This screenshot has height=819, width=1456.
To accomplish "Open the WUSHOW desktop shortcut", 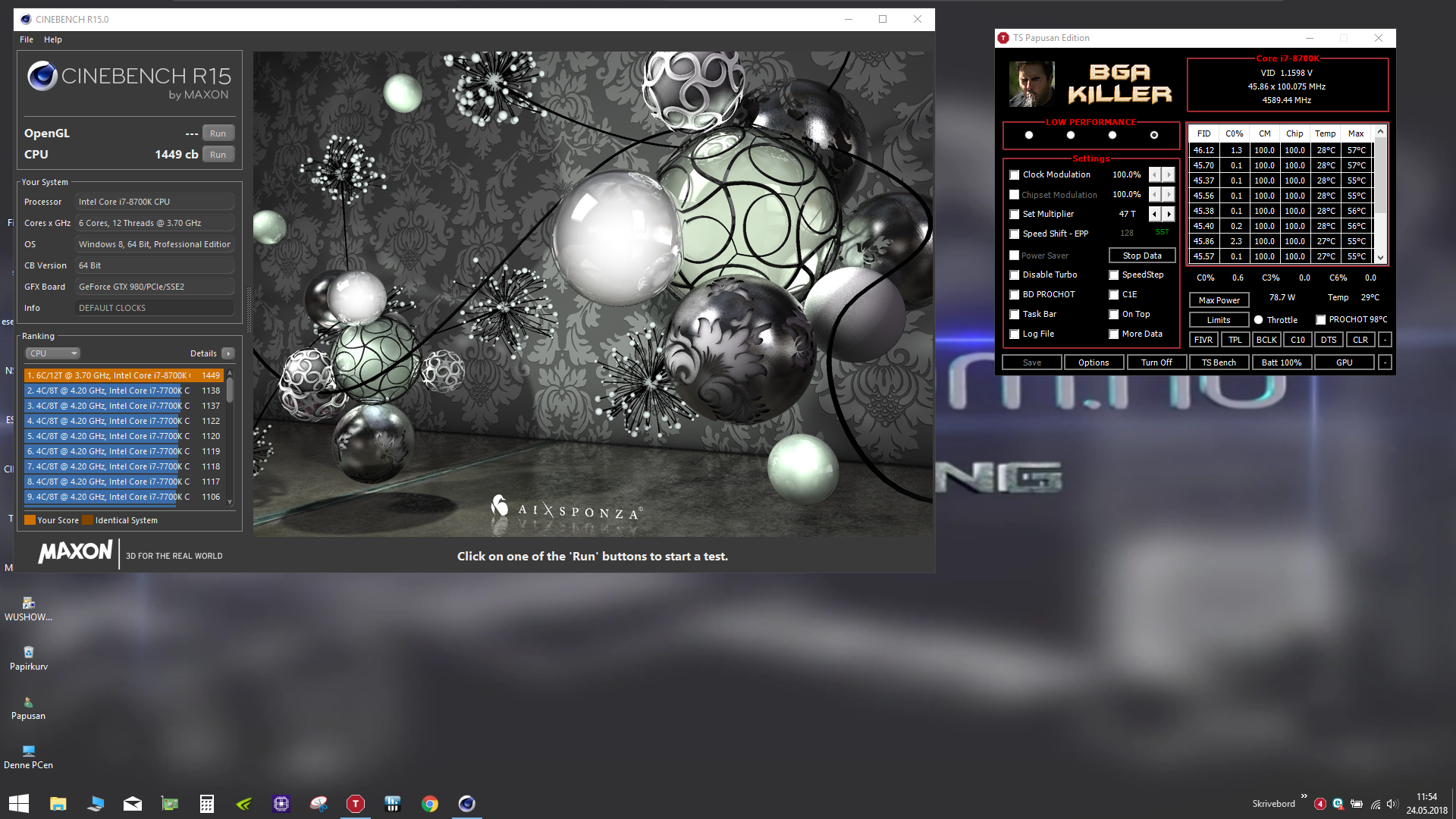I will pyautogui.click(x=28, y=609).
